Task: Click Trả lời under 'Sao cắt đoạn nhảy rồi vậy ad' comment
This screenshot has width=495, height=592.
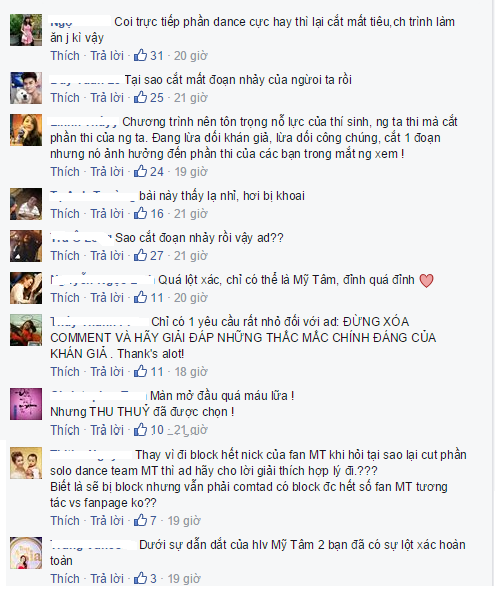Action: [107, 255]
